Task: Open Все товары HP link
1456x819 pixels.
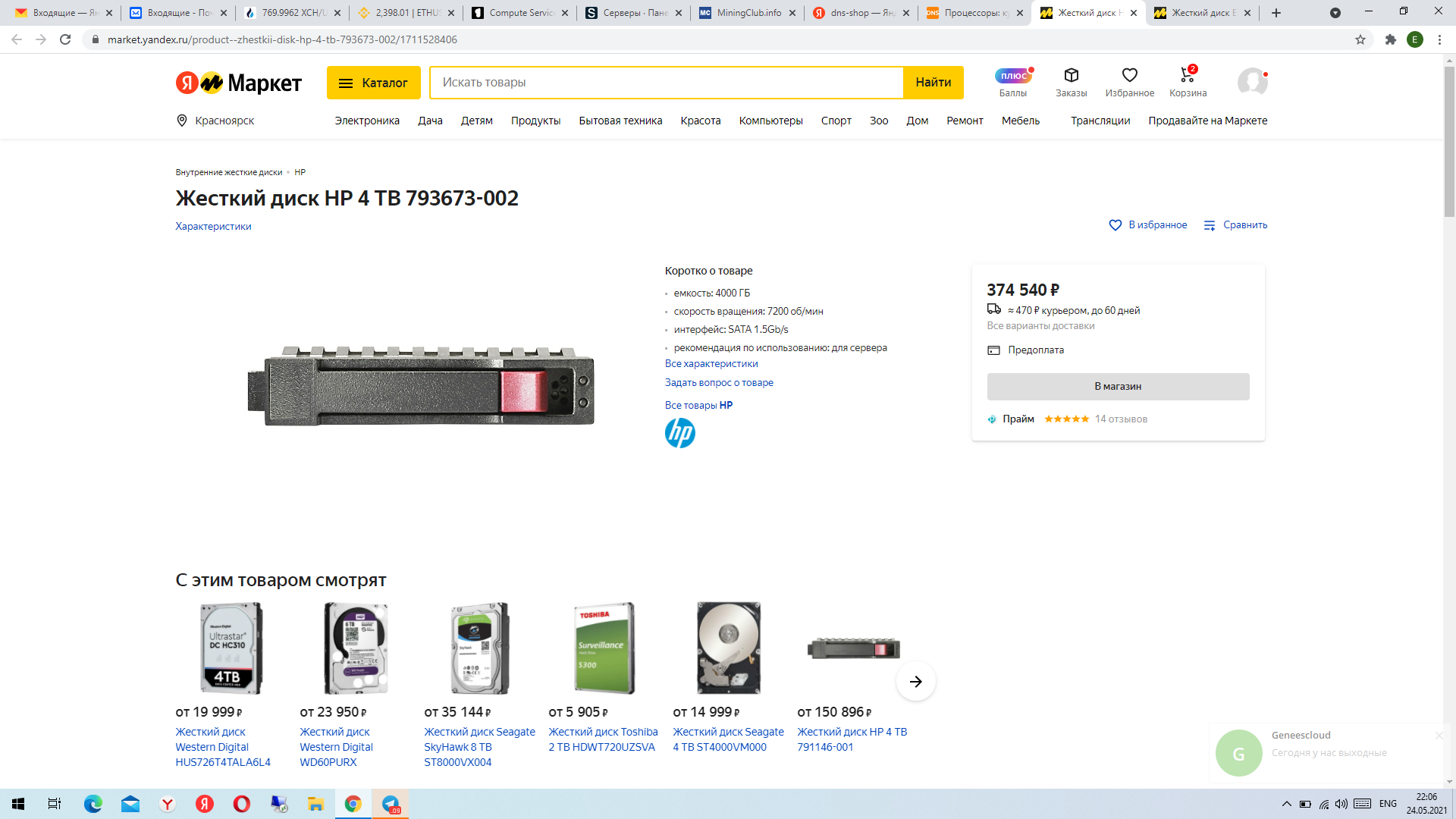Action: [x=698, y=405]
